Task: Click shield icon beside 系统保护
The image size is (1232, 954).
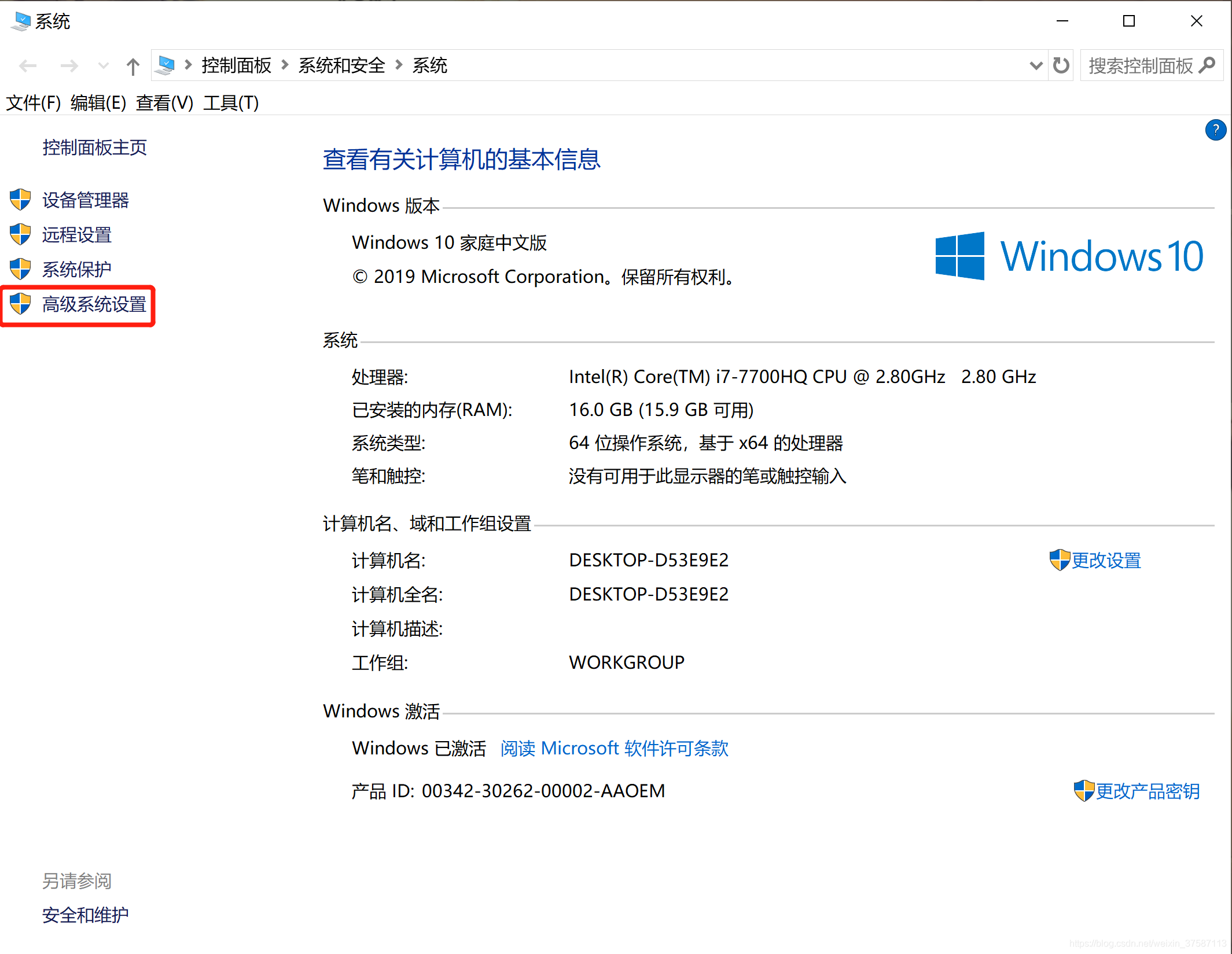Action: point(20,269)
